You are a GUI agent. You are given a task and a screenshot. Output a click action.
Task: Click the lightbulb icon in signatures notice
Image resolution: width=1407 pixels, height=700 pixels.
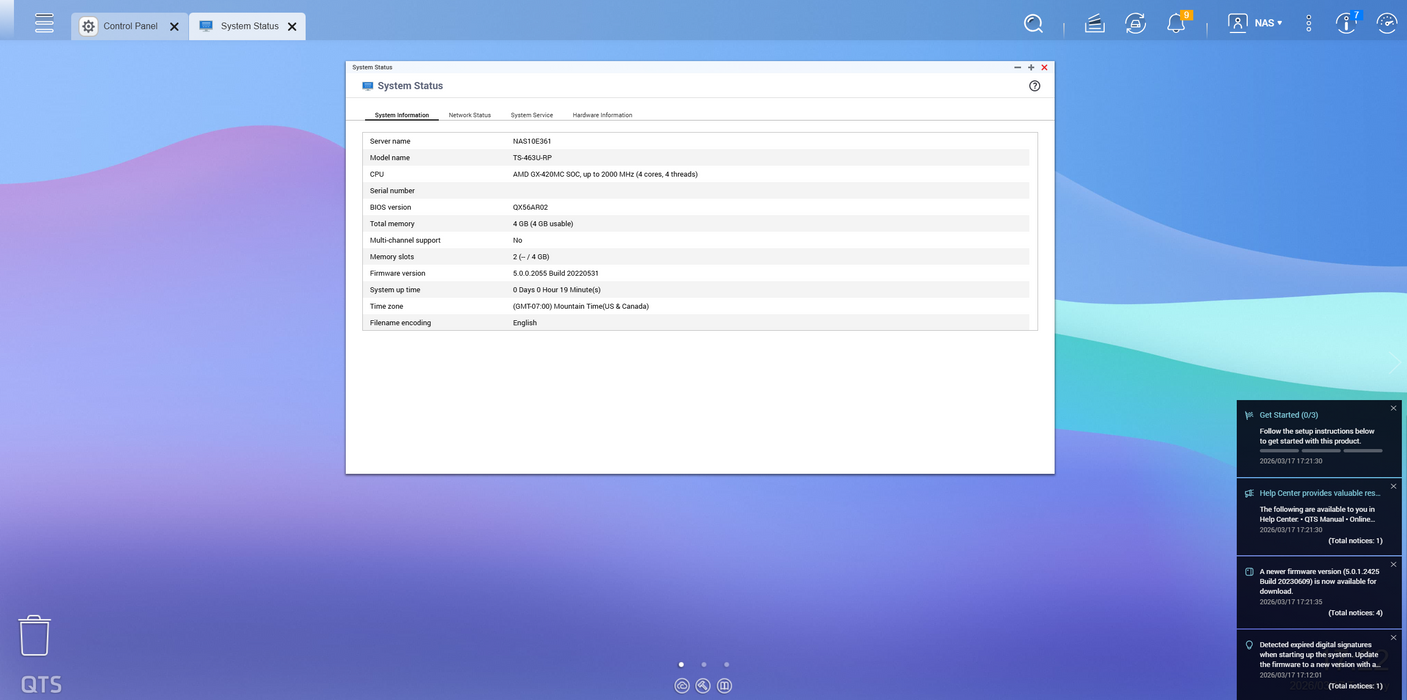pyautogui.click(x=1249, y=645)
